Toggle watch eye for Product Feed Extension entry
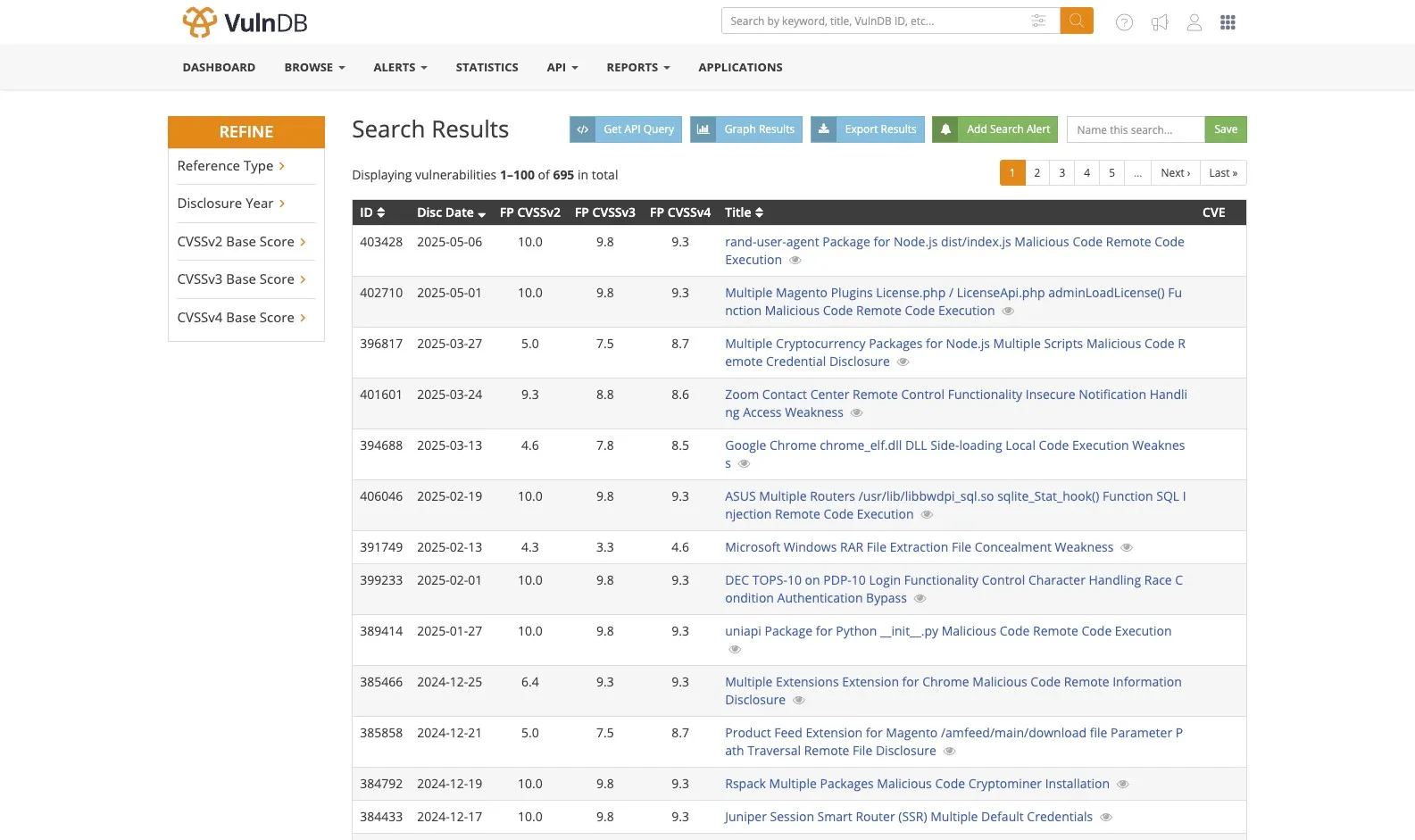 949,751
